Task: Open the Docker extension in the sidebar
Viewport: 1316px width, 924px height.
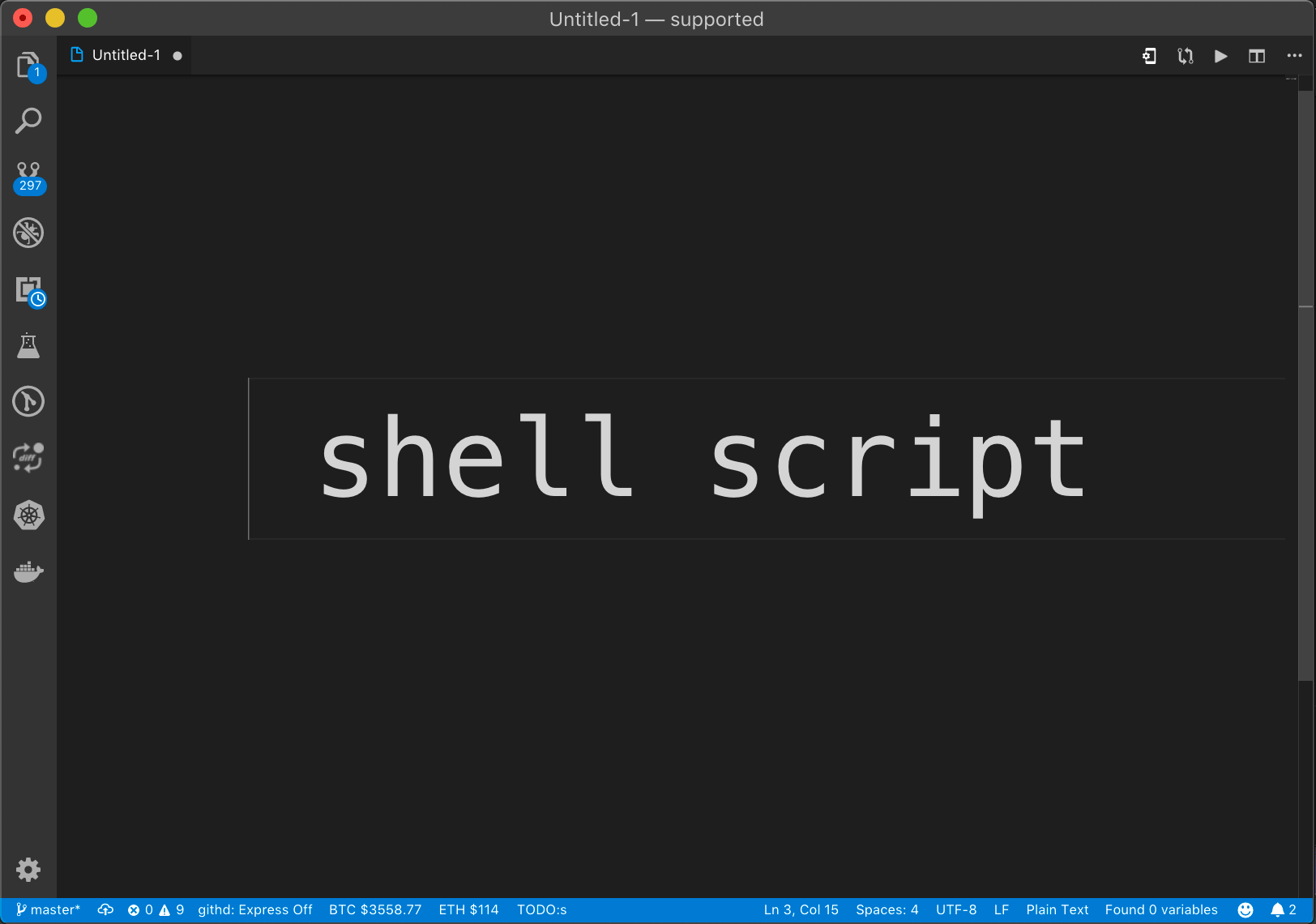Action: (x=28, y=571)
